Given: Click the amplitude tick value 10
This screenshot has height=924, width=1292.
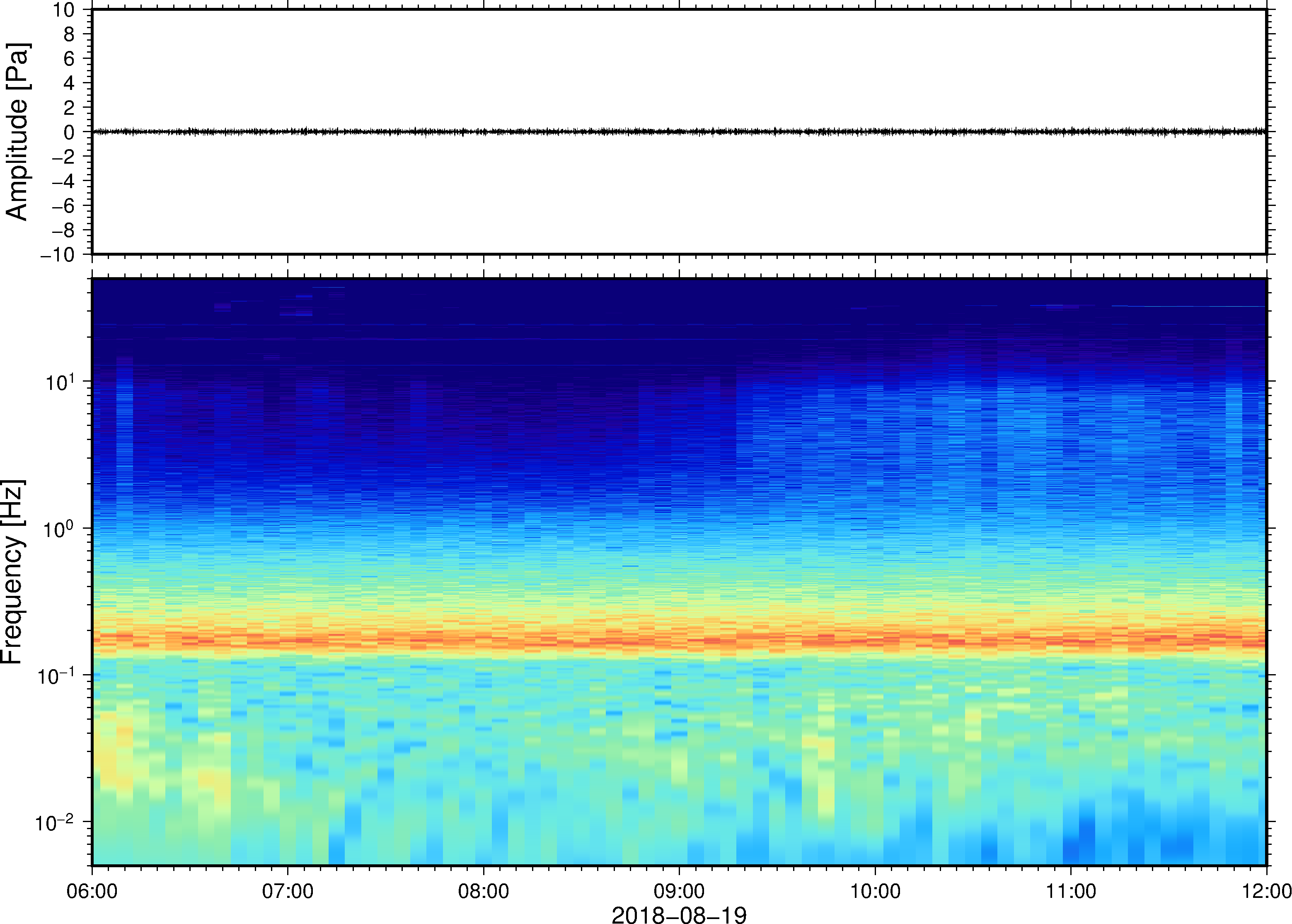Looking at the screenshot, I should click(64, 10).
